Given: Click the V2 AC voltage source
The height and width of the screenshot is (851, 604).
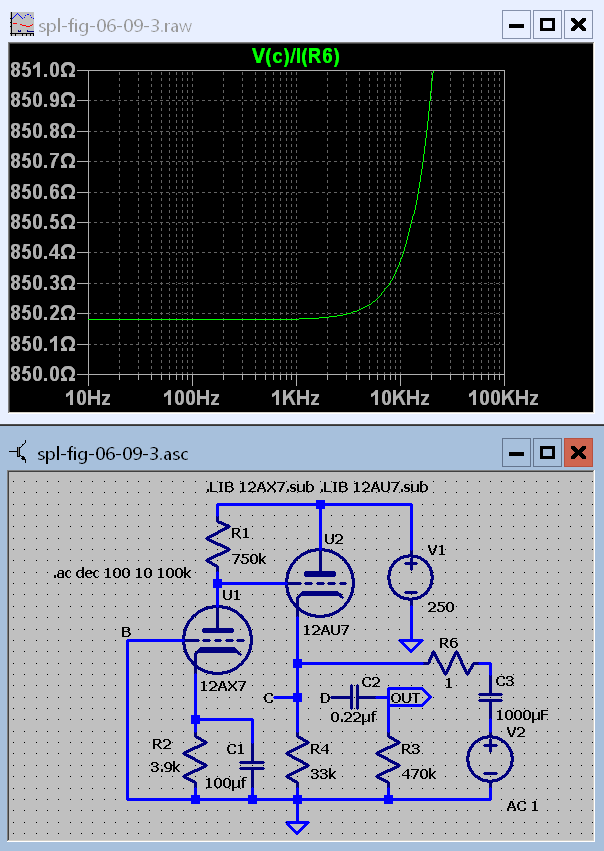Looking at the screenshot, I should click(490, 759).
